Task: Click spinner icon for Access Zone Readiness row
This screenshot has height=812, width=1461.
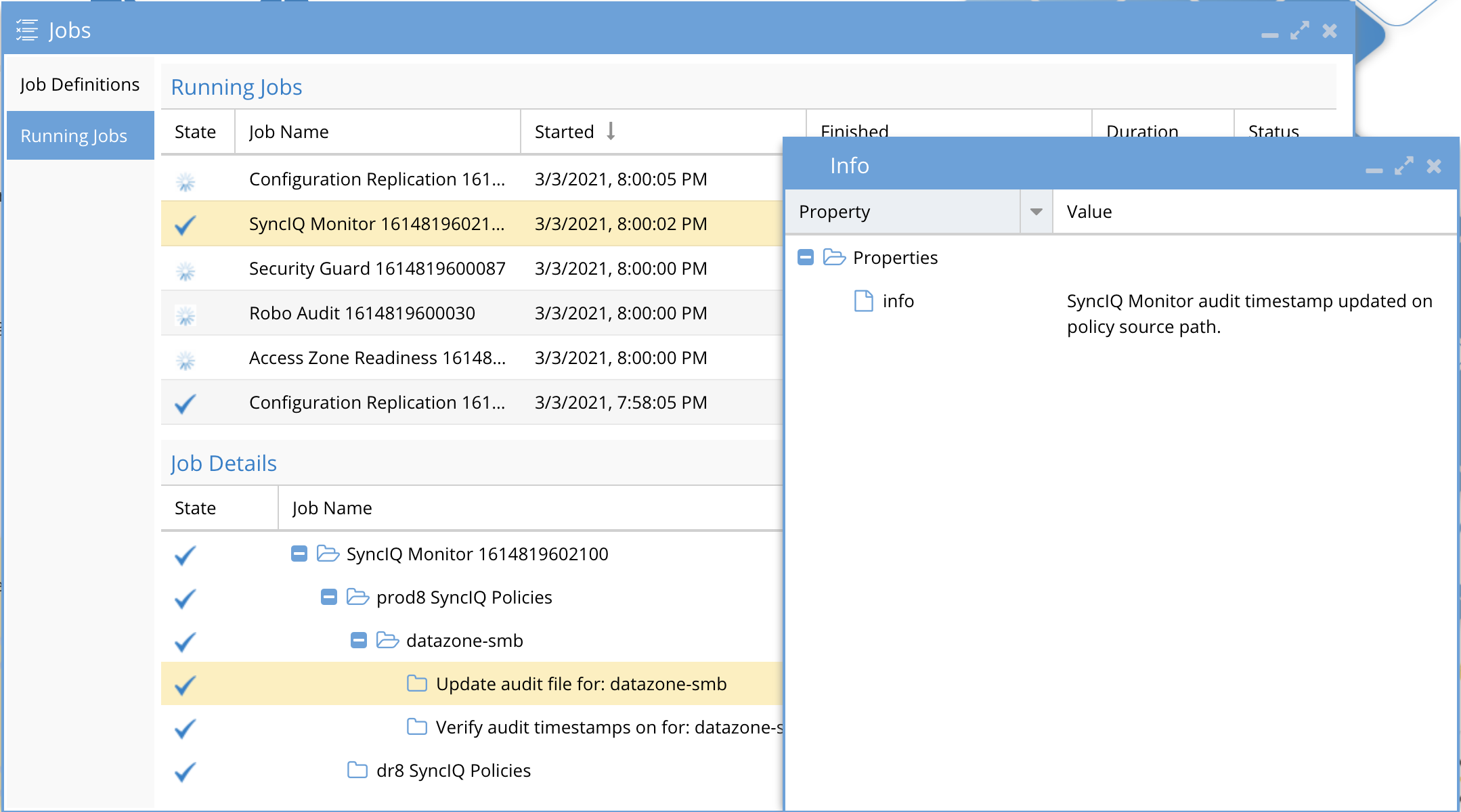Action: point(186,360)
